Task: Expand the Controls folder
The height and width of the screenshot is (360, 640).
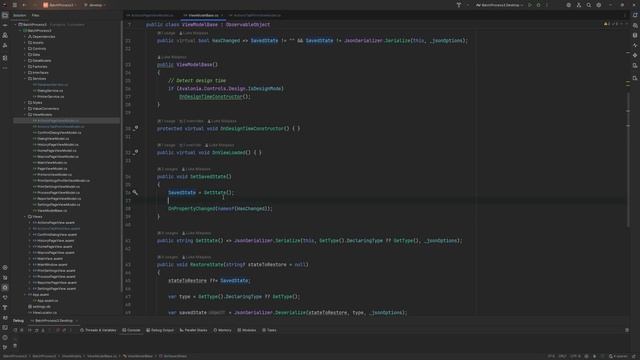Action: tap(25, 49)
